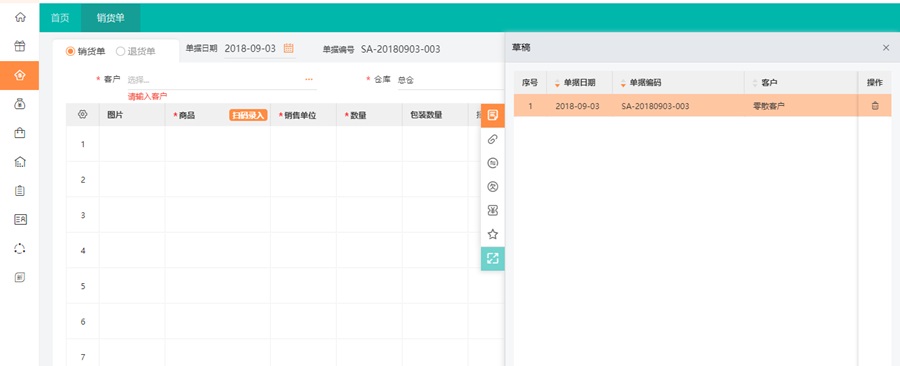The height and width of the screenshot is (366, 900).
Task: Click the calendar icon next to 2018-09-03
Action: click(289, 48)
